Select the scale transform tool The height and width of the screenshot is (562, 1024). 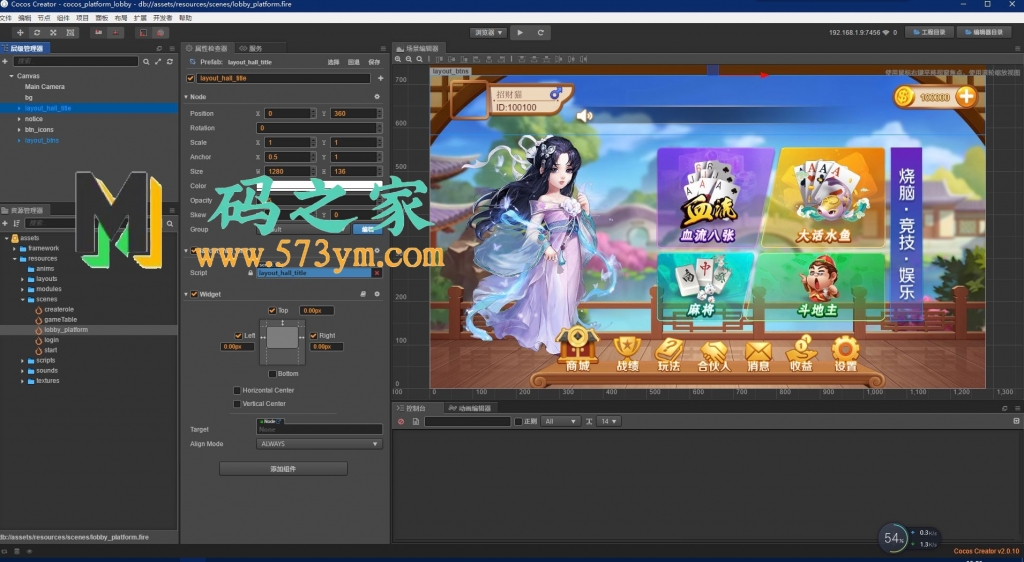[x=53, y=33]
